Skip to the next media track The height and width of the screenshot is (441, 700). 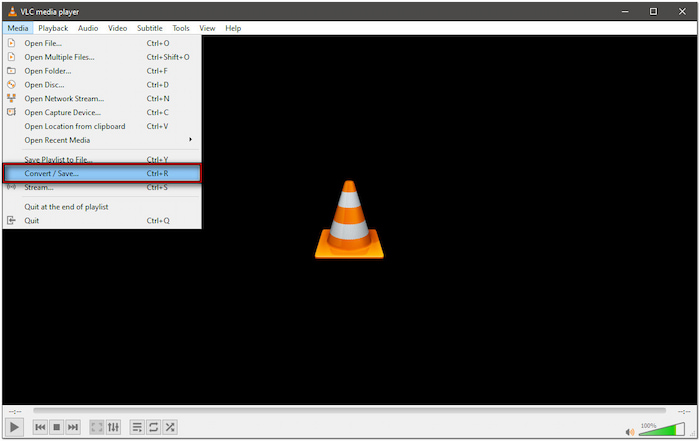pos(74,427)
